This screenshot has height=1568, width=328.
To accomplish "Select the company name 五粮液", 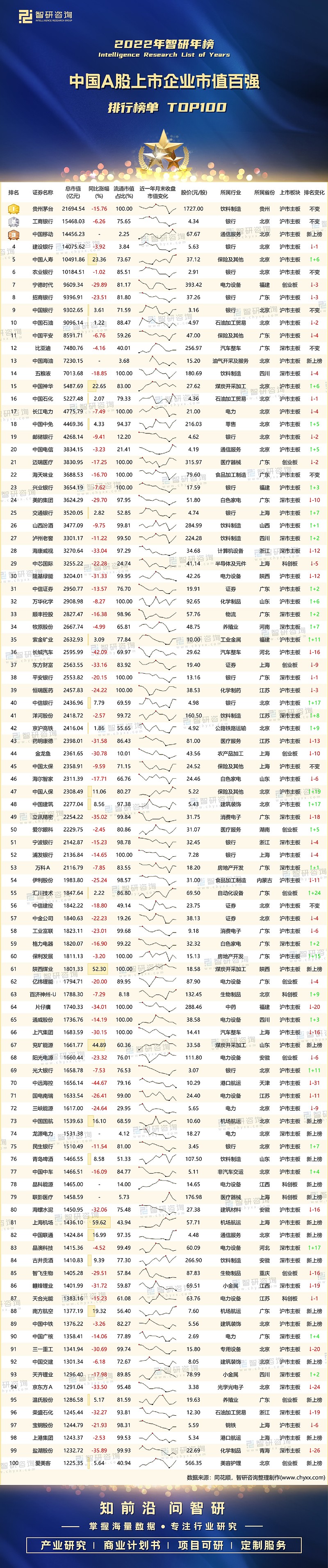I will 43,374.
